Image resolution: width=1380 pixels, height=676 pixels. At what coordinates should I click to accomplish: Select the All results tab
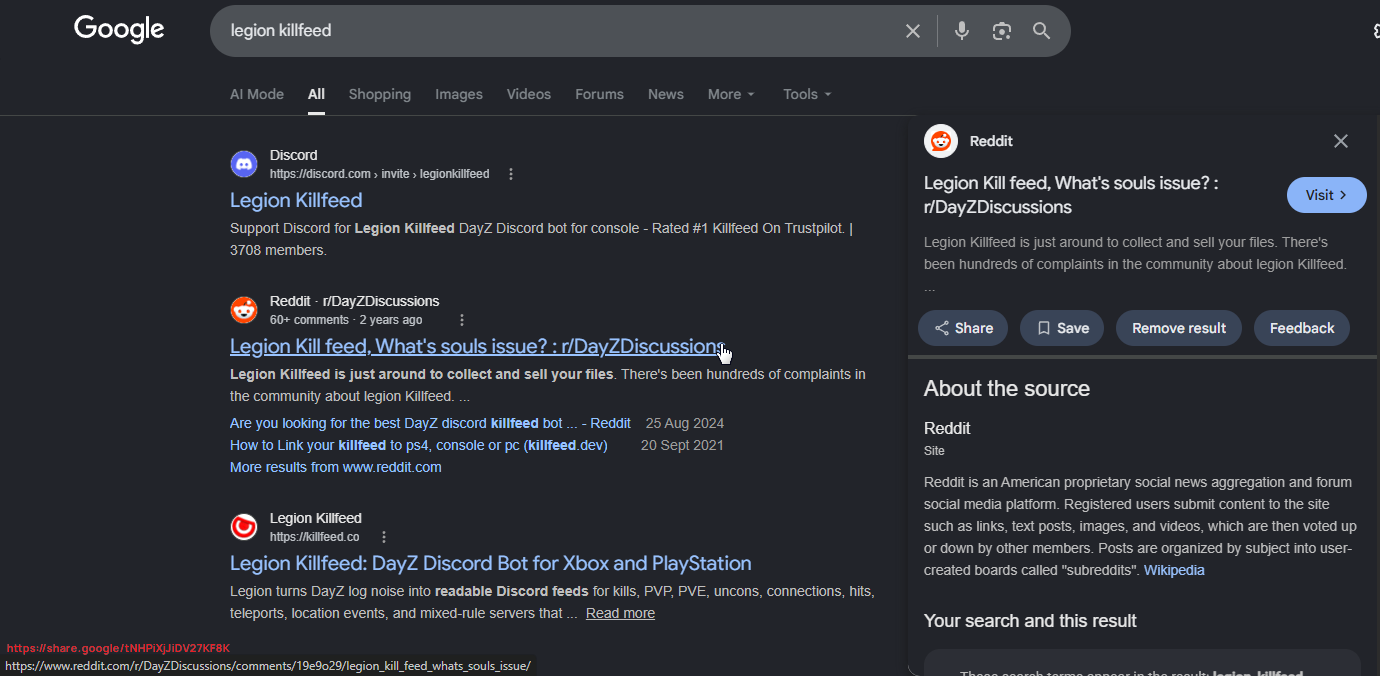(316, 94)
